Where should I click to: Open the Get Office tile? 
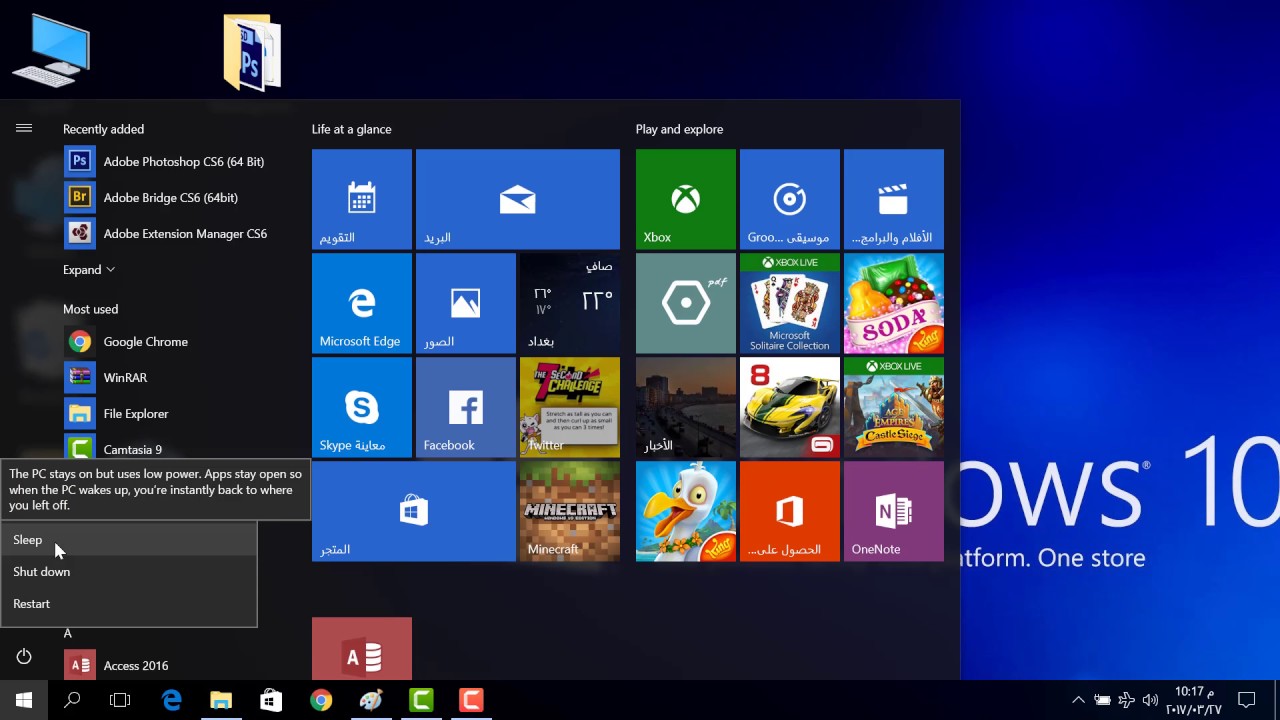790,511
